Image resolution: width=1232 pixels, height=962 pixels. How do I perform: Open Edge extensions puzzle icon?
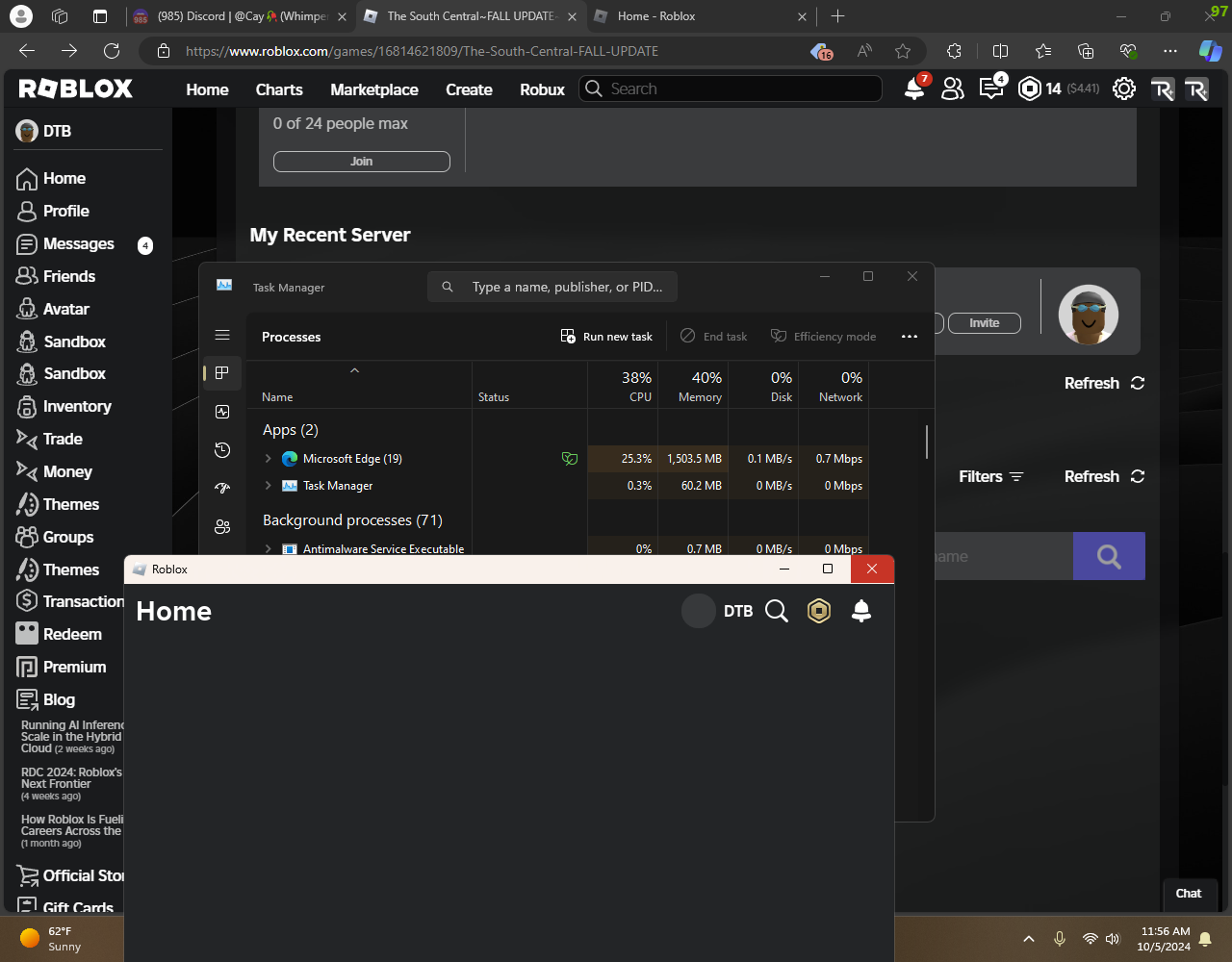954,51
